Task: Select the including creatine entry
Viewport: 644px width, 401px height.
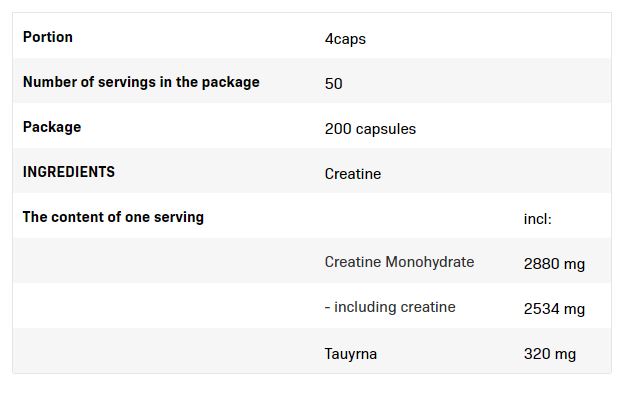Action: (x=390, y=307)
